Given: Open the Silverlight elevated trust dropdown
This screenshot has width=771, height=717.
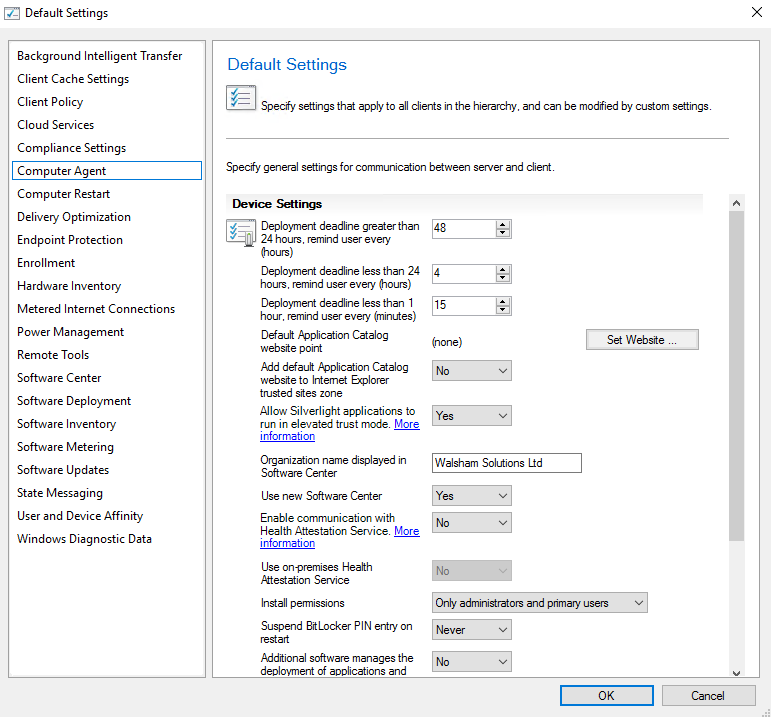Looking at the screenshot, I should 472,416.
